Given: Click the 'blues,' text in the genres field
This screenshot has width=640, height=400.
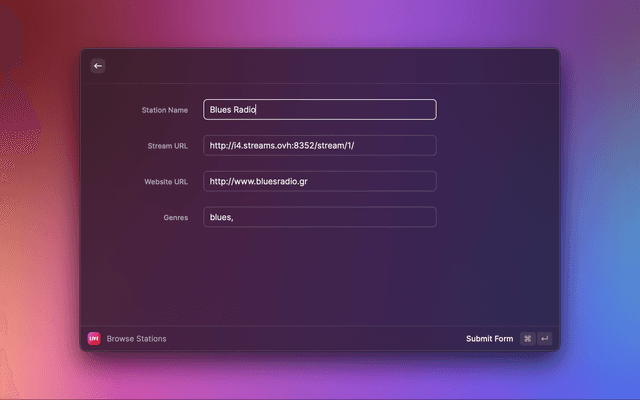Looking at the screenshot, I should click(221, 217).
